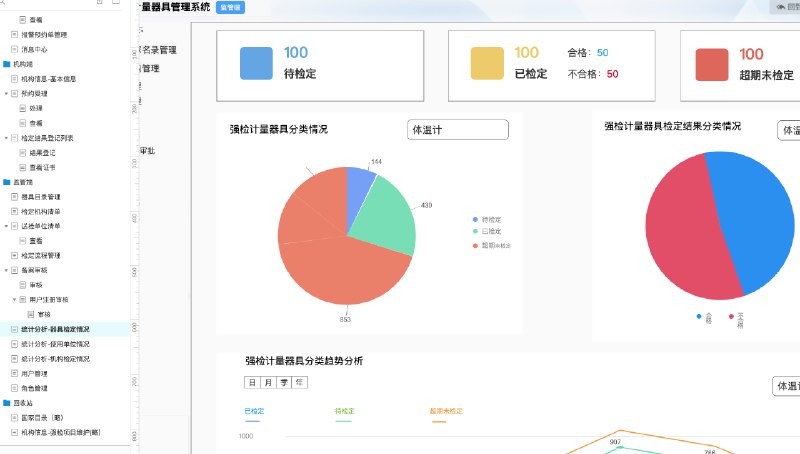
Task: Collapse the 预约受理 tree node arrow
Action: 6,94
